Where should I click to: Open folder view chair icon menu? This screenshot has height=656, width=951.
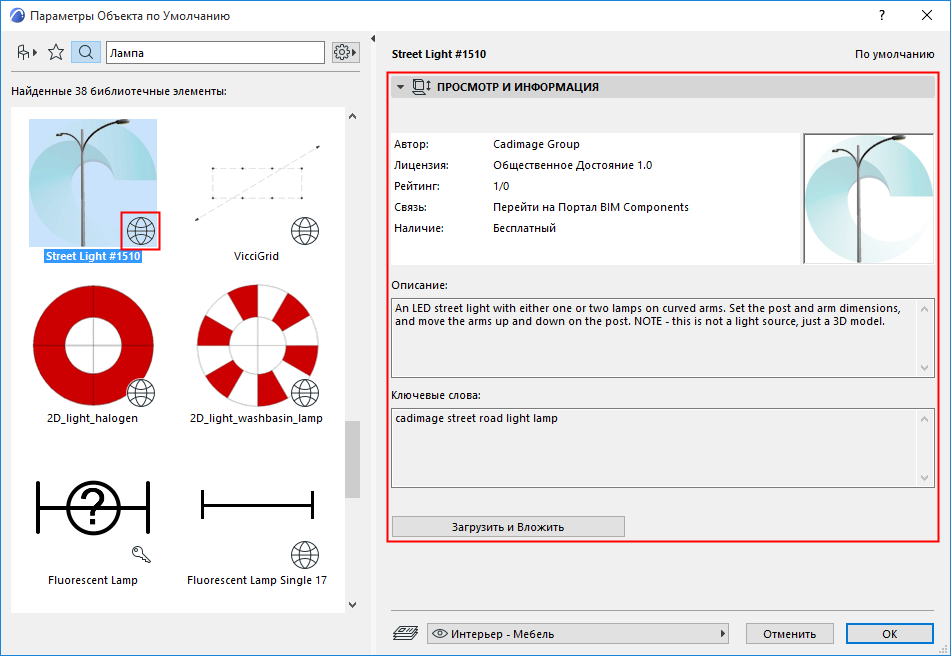pos(27,53)
